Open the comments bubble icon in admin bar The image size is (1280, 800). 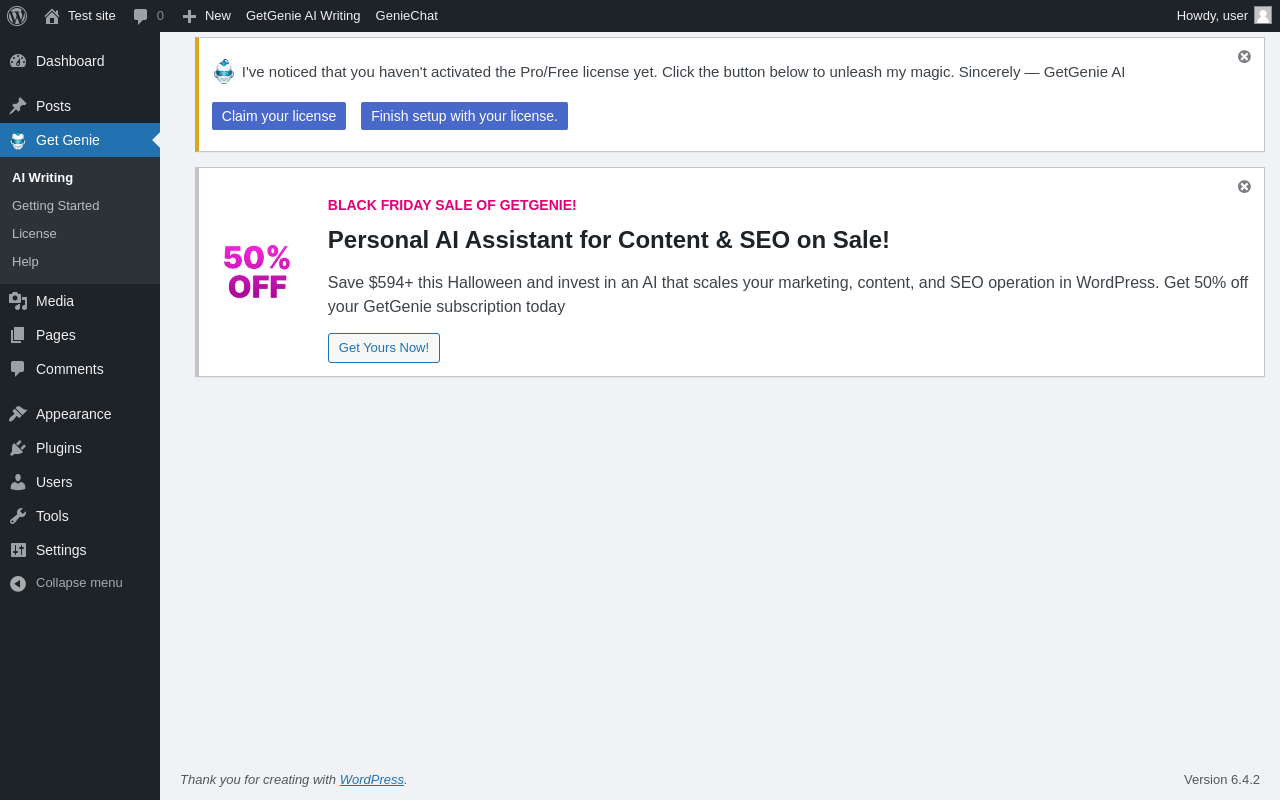click(141, 16)
